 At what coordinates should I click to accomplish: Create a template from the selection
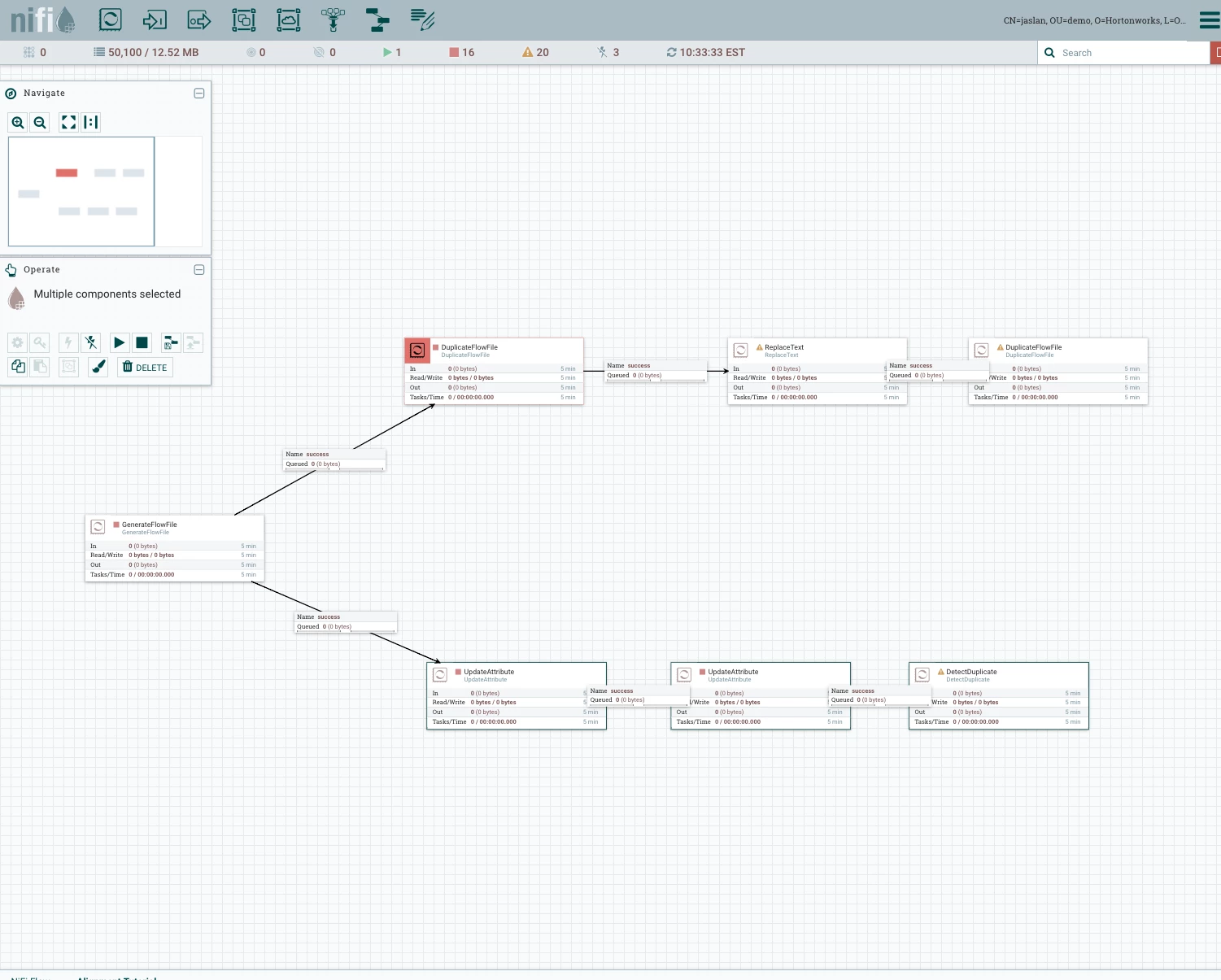point(171,342)
